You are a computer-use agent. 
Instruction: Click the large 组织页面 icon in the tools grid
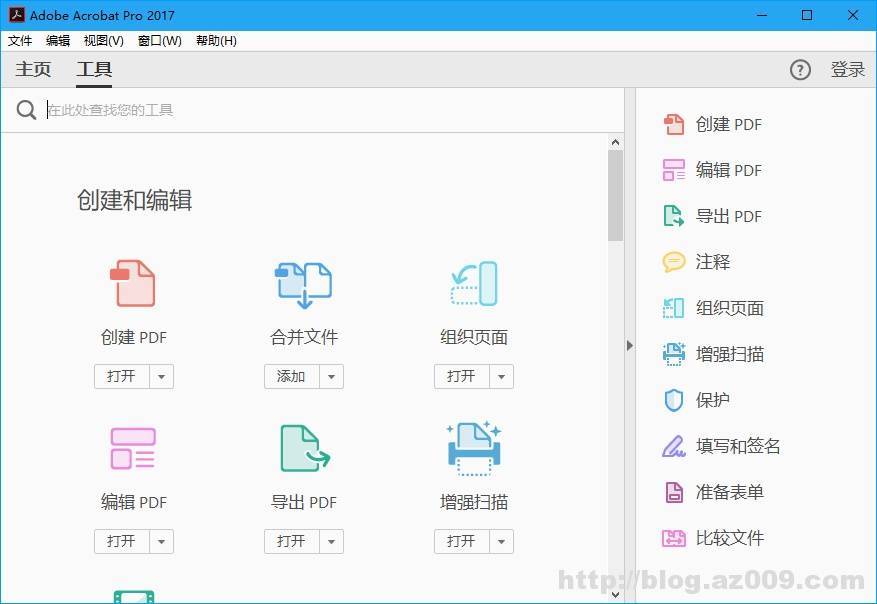[x=474, y=283]
